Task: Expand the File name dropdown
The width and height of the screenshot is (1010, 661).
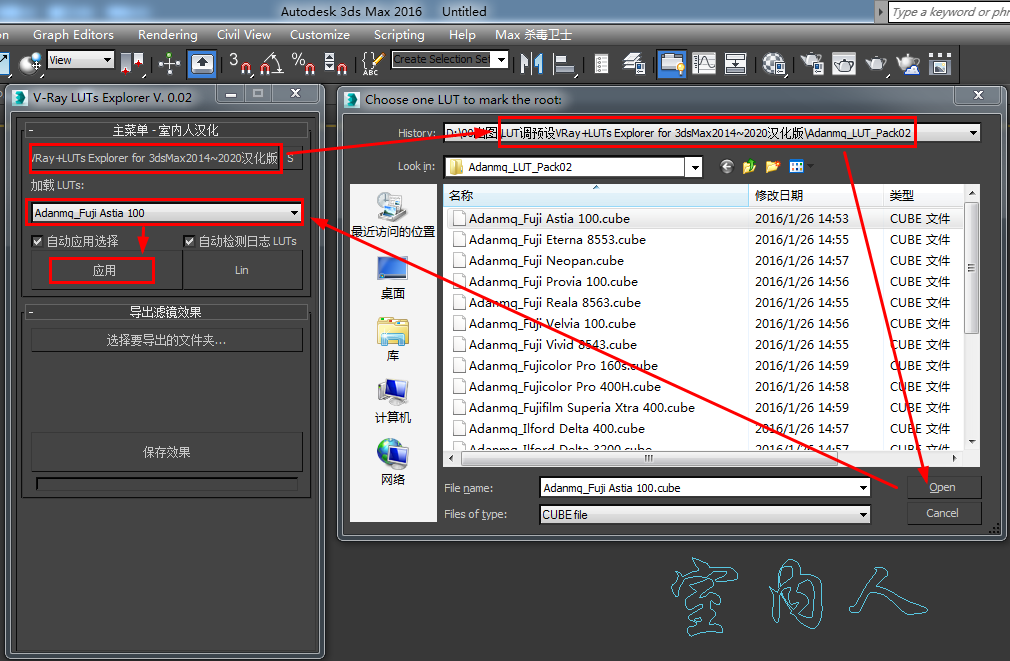Action: click(863, 488)
